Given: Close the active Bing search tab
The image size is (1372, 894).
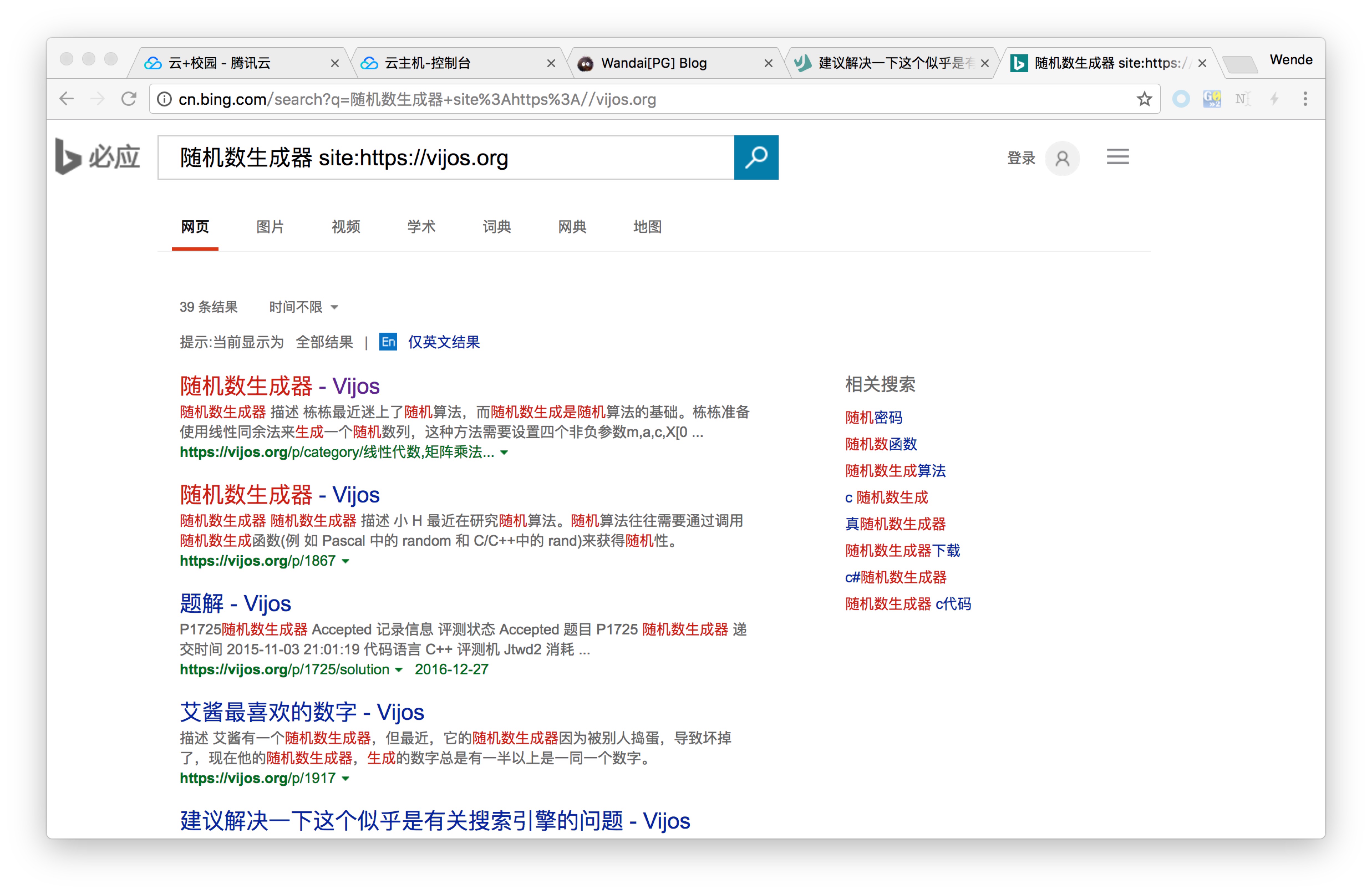Looking at the screenshot, I should [x=1201, y=64].
